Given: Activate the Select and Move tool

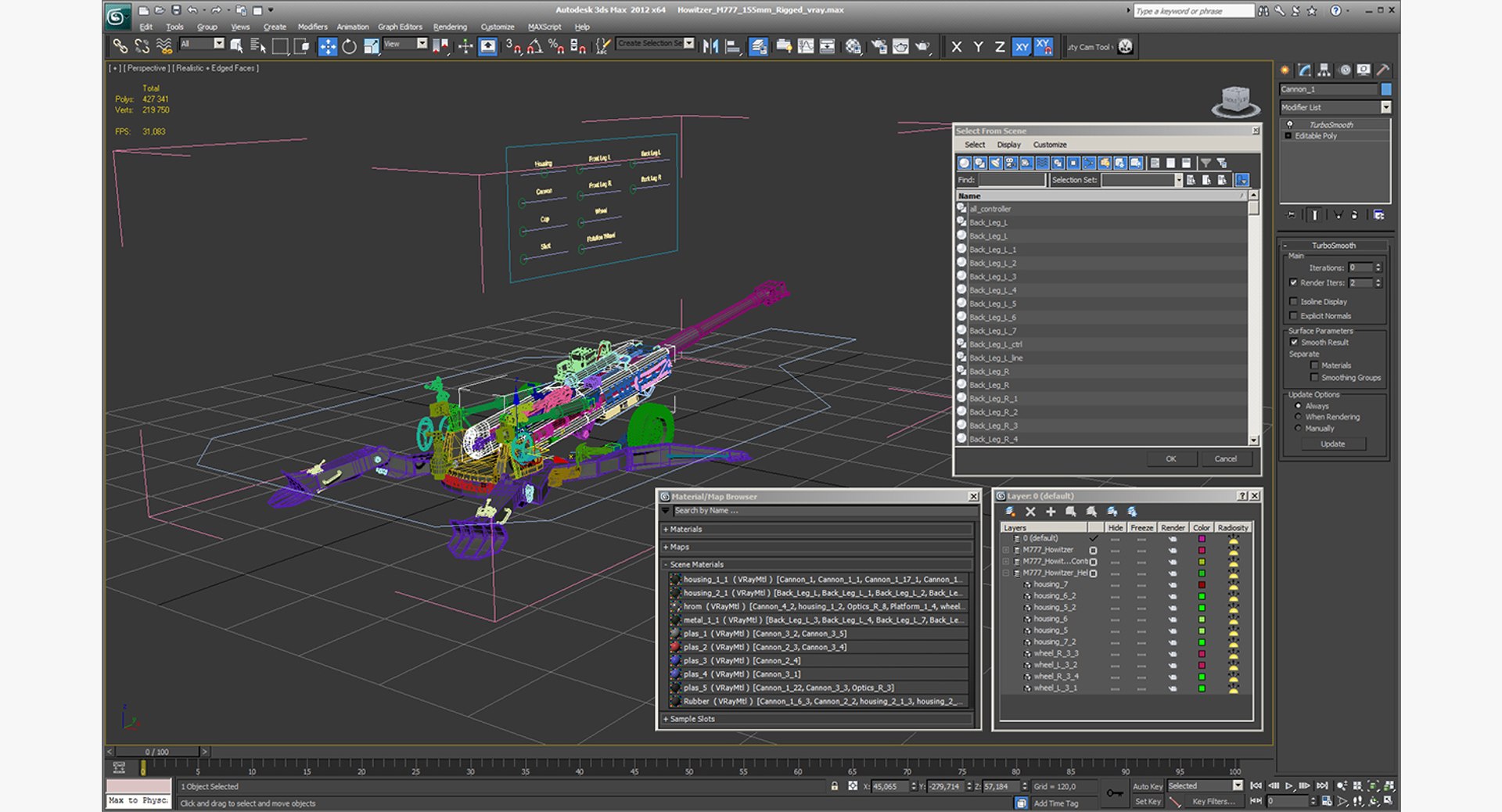Looking at the screenshot, I should (x=327, y=46).
